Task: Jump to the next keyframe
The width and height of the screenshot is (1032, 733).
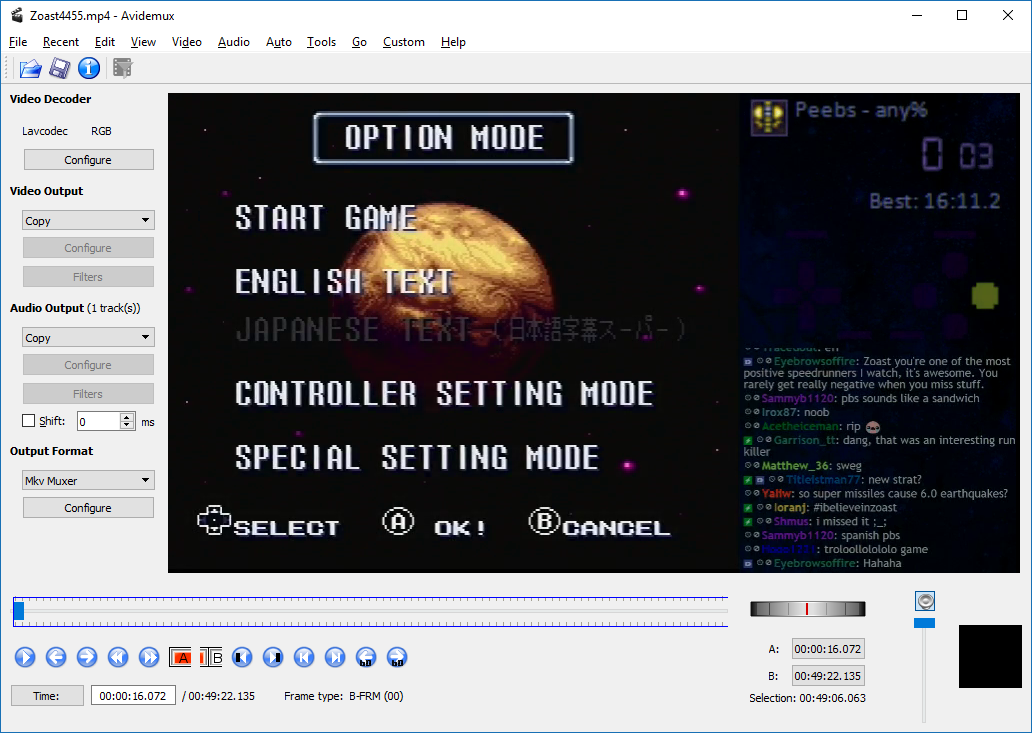Action: 149,657
